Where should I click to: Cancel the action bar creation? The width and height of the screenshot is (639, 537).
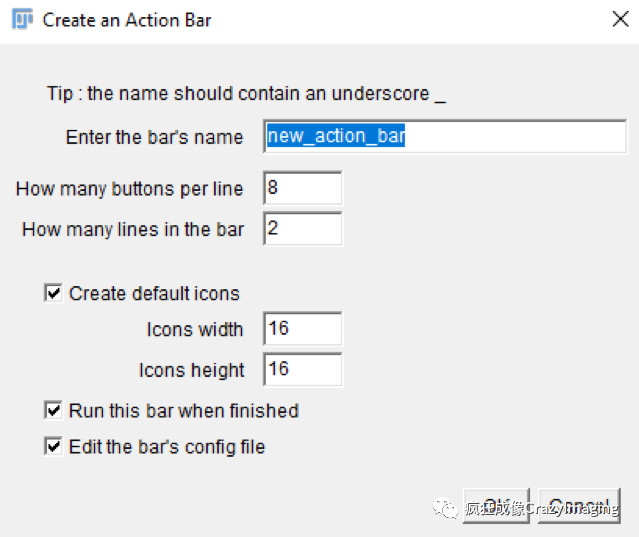579,506
